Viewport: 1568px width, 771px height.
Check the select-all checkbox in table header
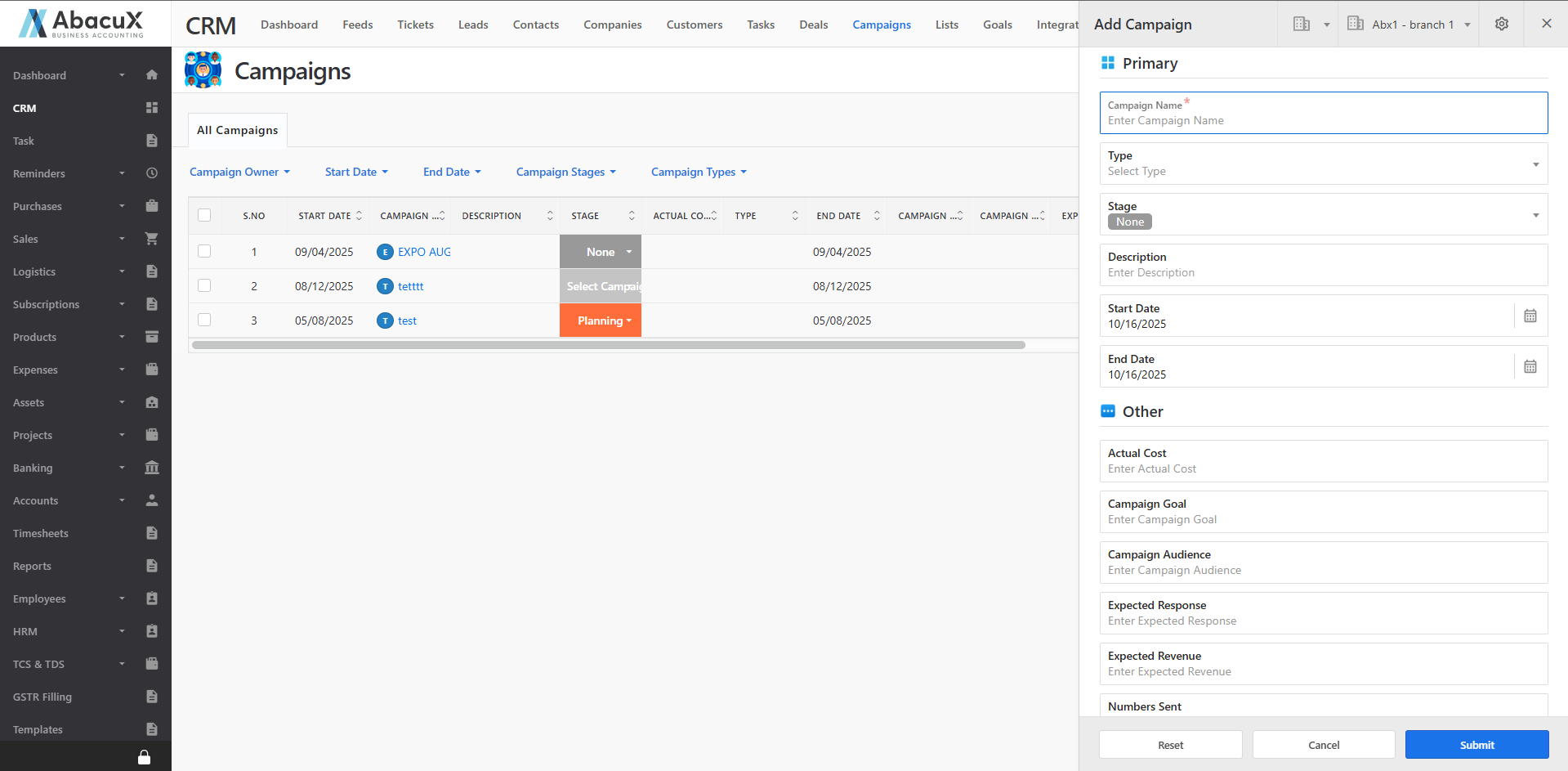coord(204,215)
